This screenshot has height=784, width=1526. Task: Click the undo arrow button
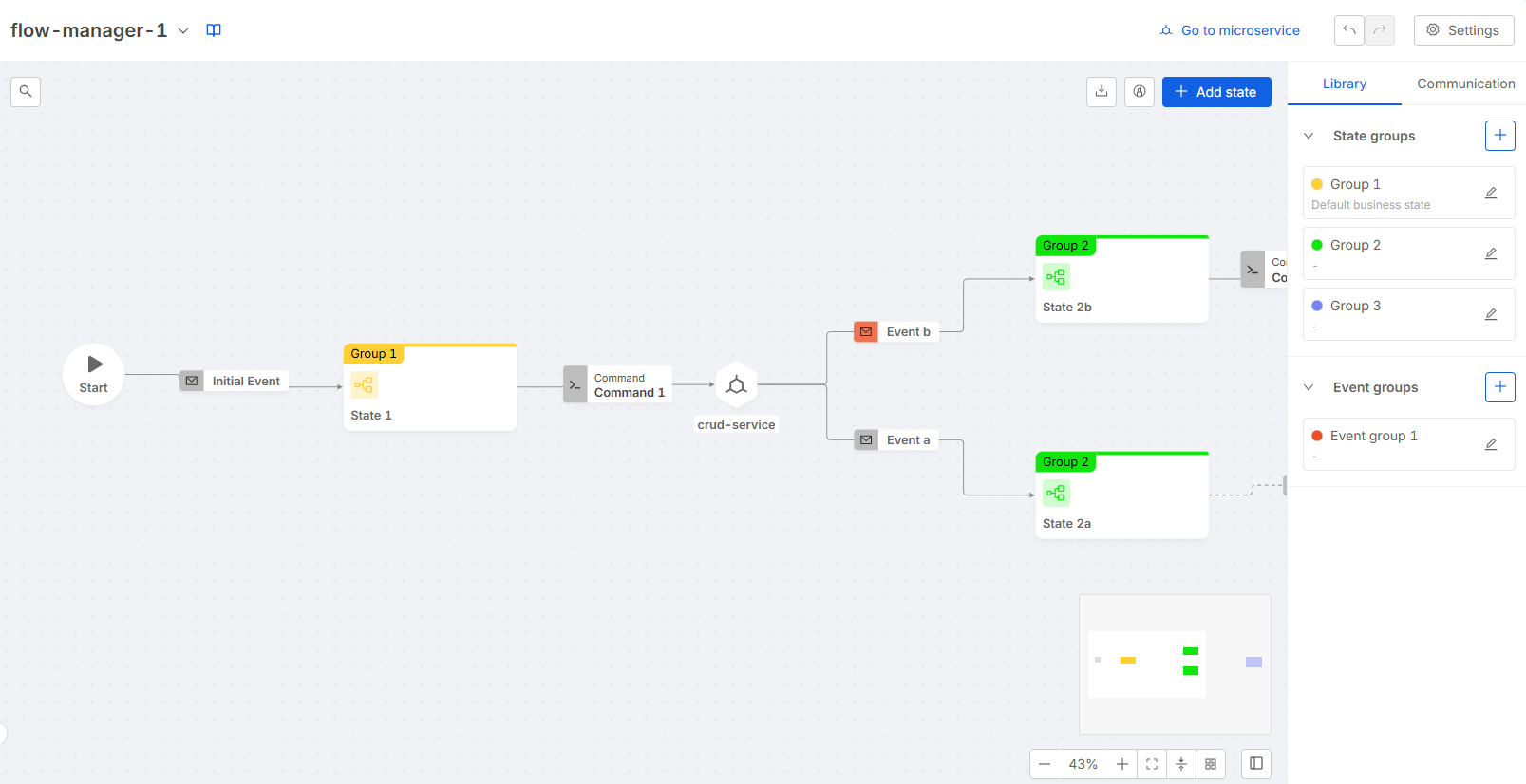(x=1348, y=30)
